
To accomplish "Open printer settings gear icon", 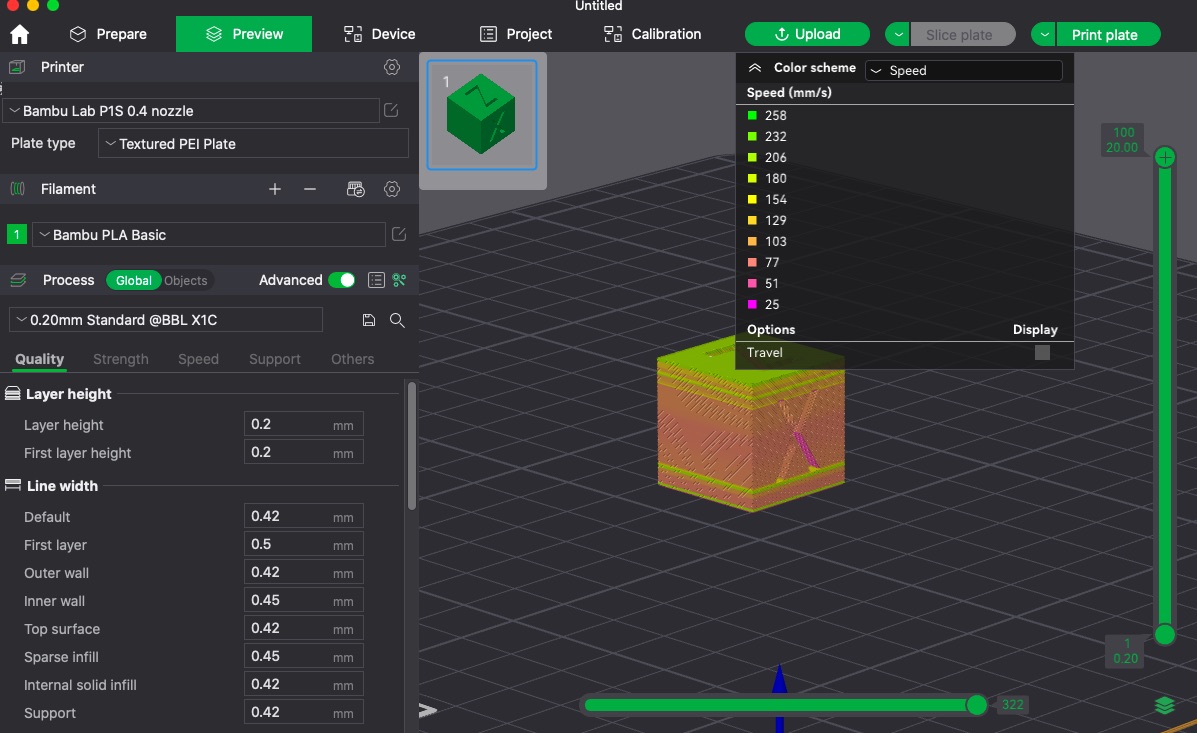I will (x=392, y=67).
